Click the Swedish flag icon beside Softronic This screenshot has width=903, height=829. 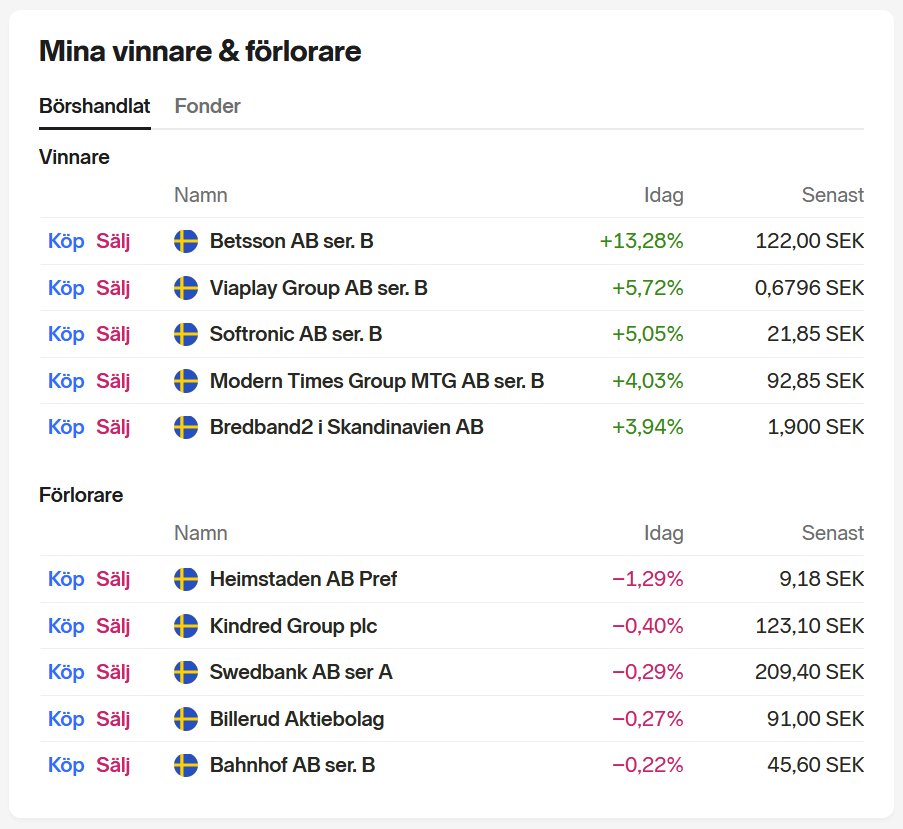pos(186,334)
